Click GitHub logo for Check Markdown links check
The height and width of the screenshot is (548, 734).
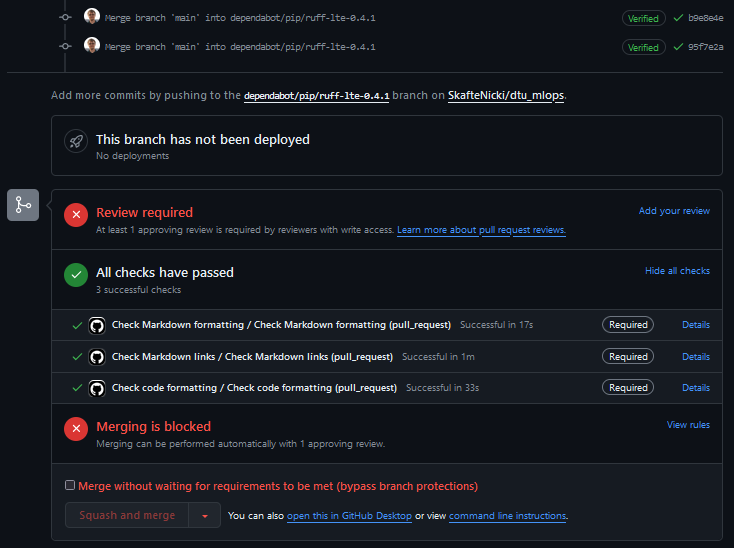pos(97,356)
